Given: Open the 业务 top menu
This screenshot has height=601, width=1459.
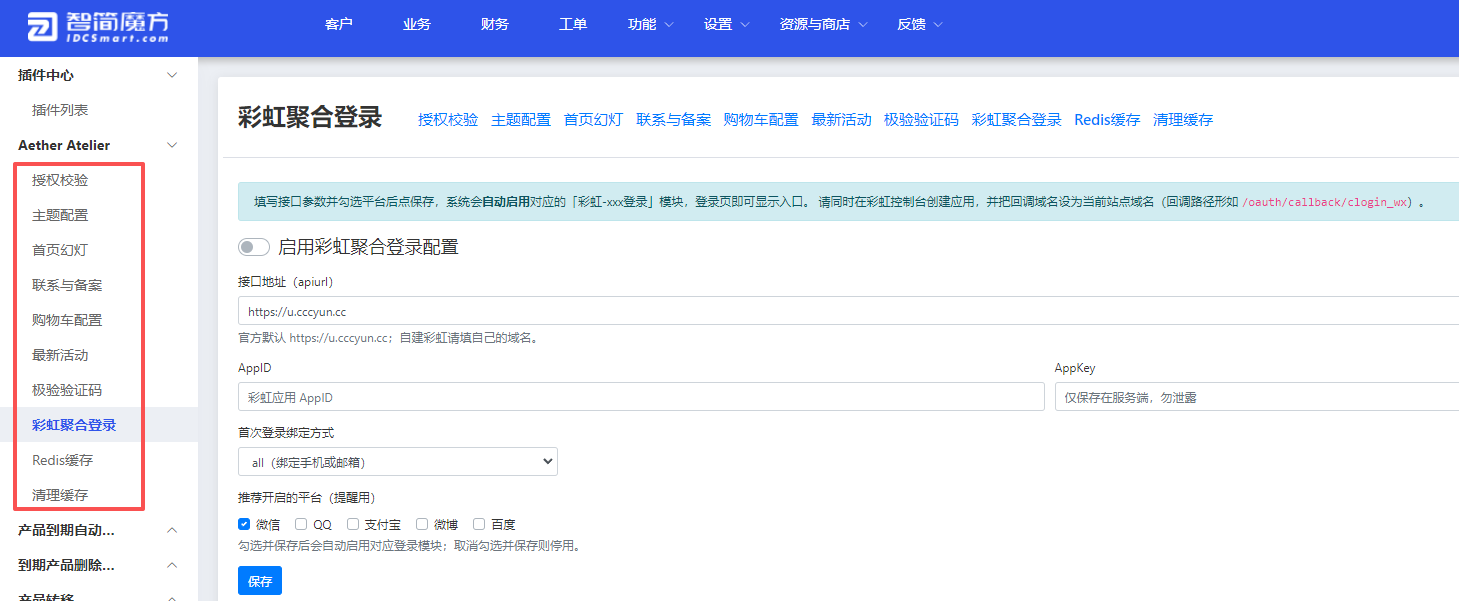Looking at the screenshot, I should [x=417, y=24].
